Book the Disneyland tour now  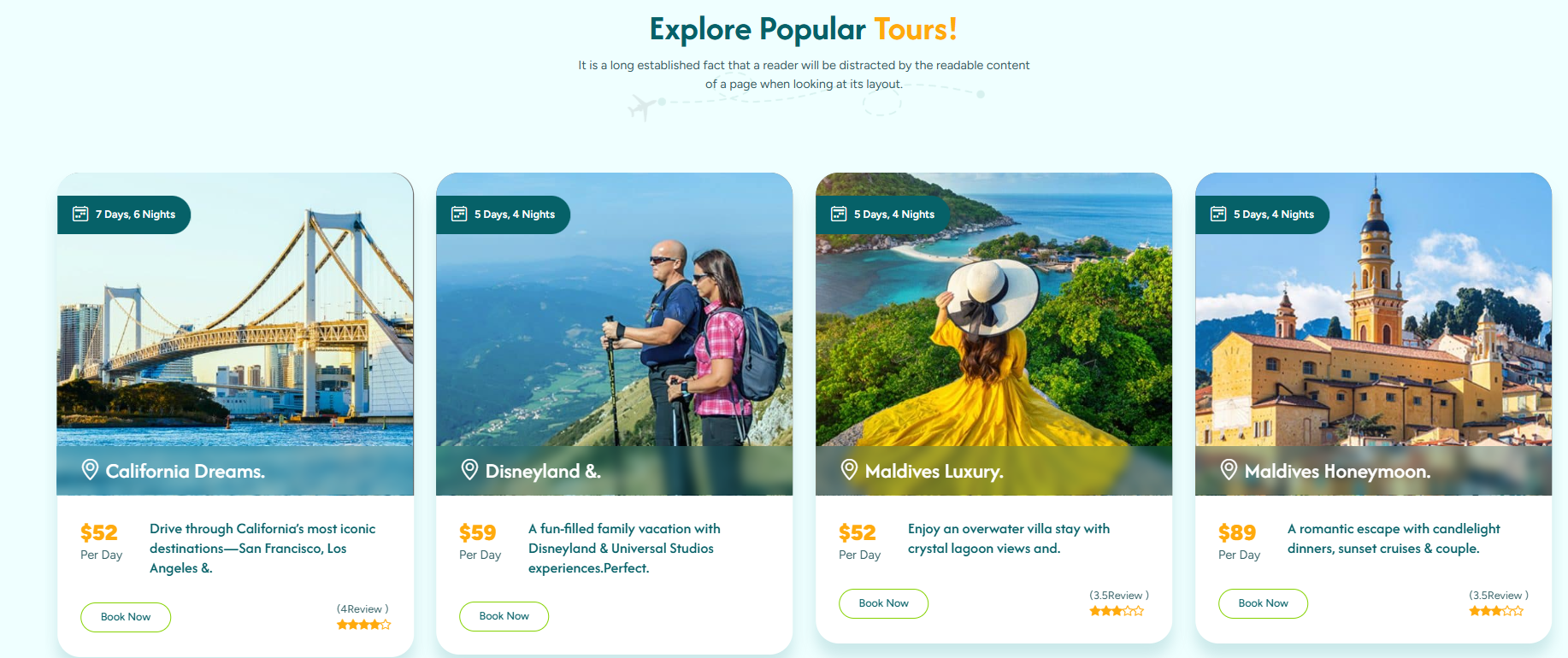(504, 616)
